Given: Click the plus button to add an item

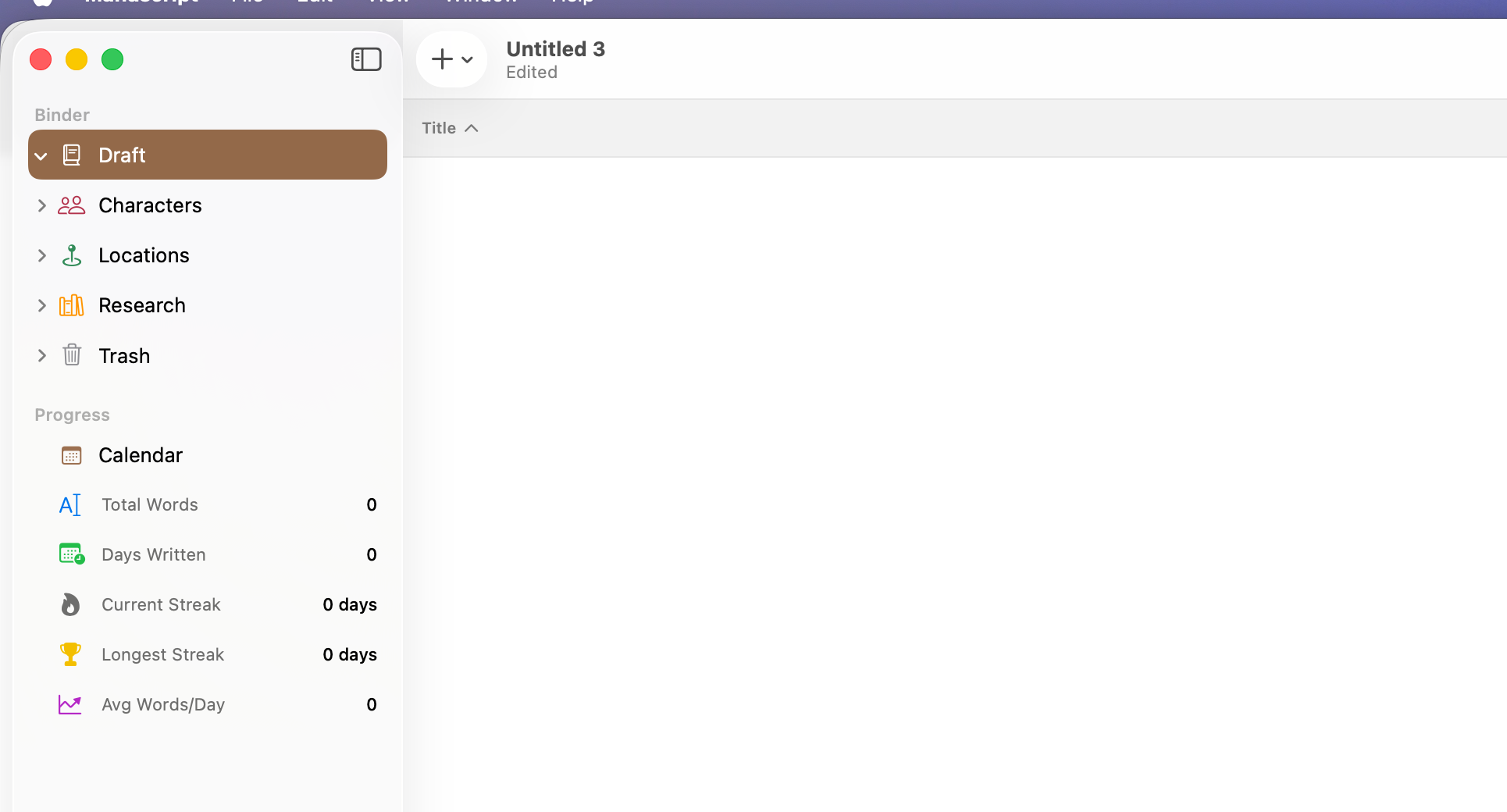Looking at the screenshot, I should tap(443, 59).
